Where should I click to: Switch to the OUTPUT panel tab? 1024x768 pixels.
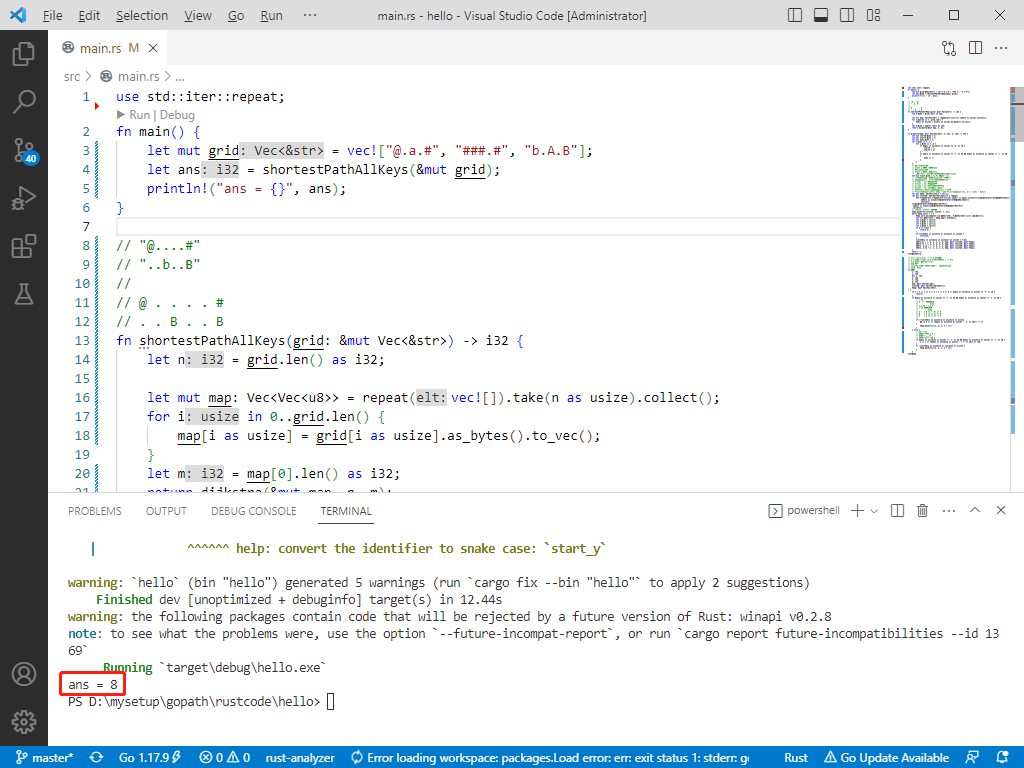[166, 511]
